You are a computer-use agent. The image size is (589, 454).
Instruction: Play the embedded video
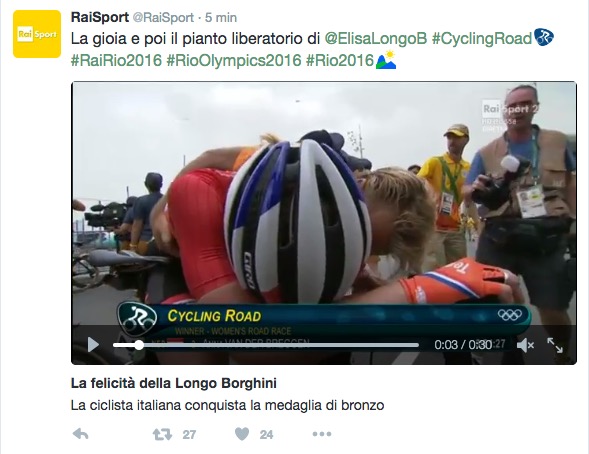click(x=93, y=344)
